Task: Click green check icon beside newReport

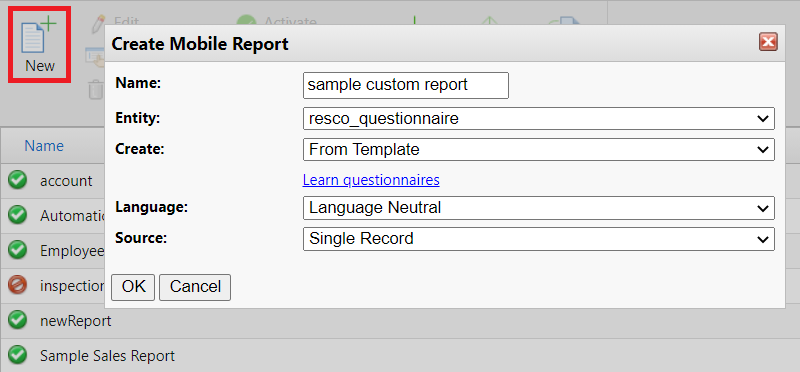Action: coord(17,320)
